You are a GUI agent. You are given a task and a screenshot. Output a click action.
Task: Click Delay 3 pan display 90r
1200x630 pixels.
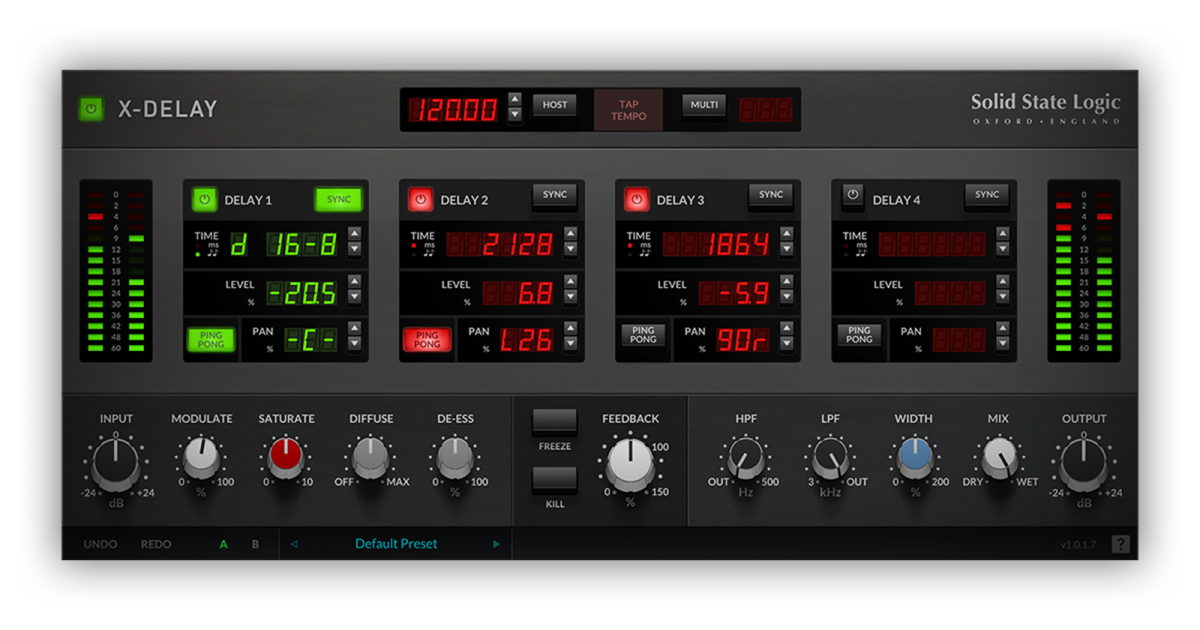742,339
